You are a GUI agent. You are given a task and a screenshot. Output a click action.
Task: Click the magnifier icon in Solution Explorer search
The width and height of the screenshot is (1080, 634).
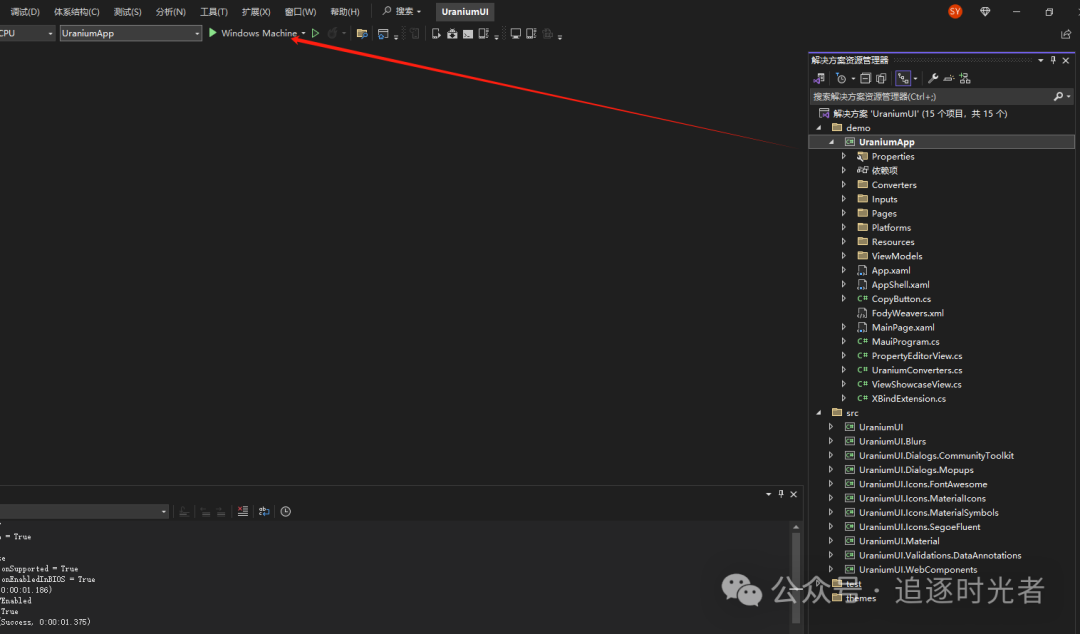click(1059, 96)
